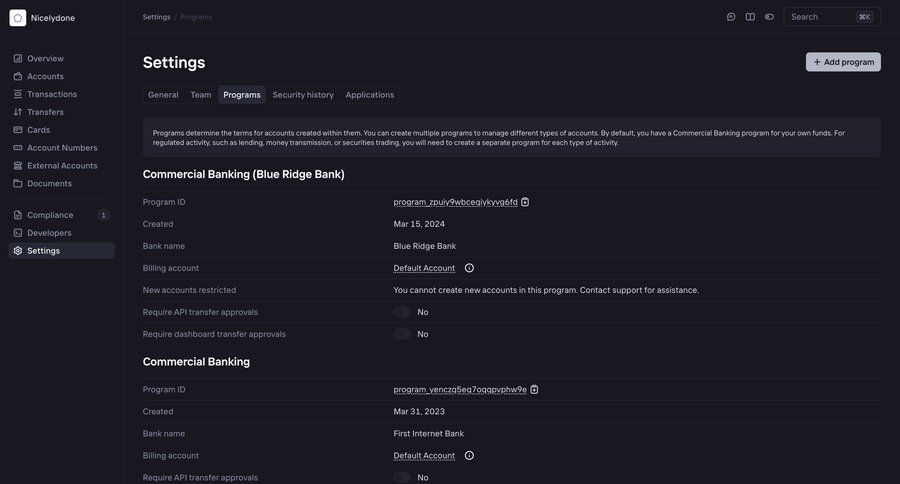Click the Developers terminal icon
900x484 pixels.
tap(18, 233)
